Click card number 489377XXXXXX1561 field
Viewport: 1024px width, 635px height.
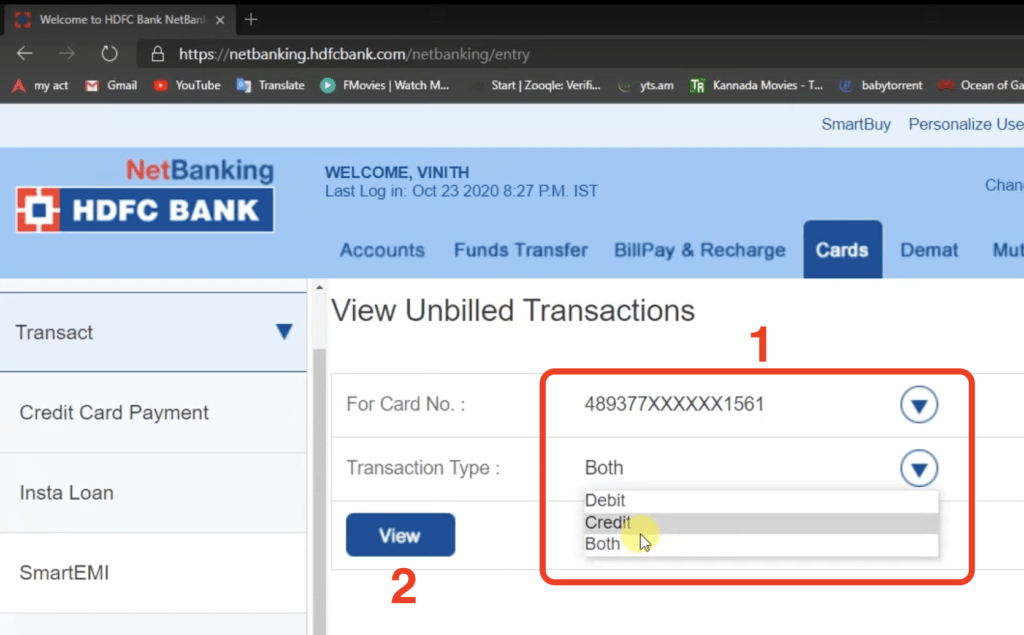pos(674,404)
